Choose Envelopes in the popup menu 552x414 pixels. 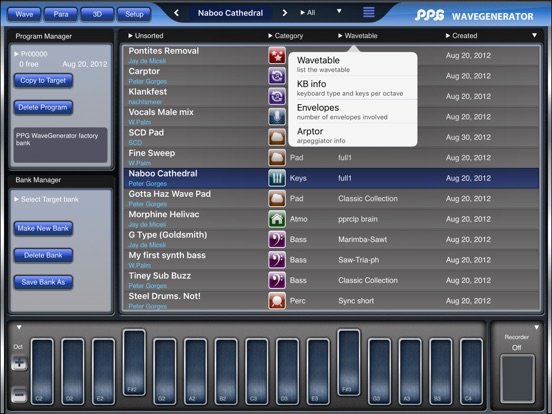click(353, 112)
